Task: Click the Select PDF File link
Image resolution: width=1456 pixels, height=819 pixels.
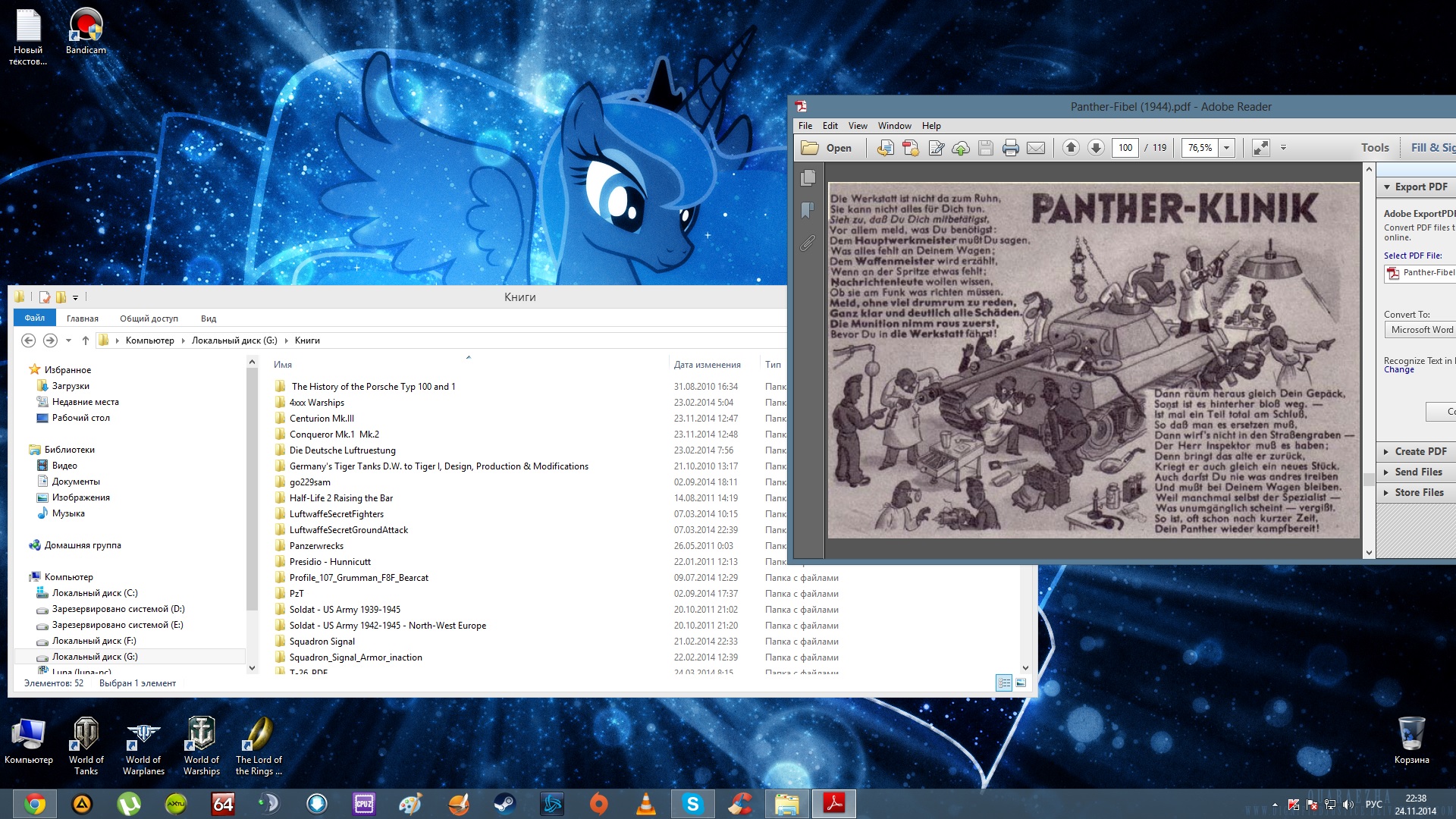Action: click(x=1413, y=256)
